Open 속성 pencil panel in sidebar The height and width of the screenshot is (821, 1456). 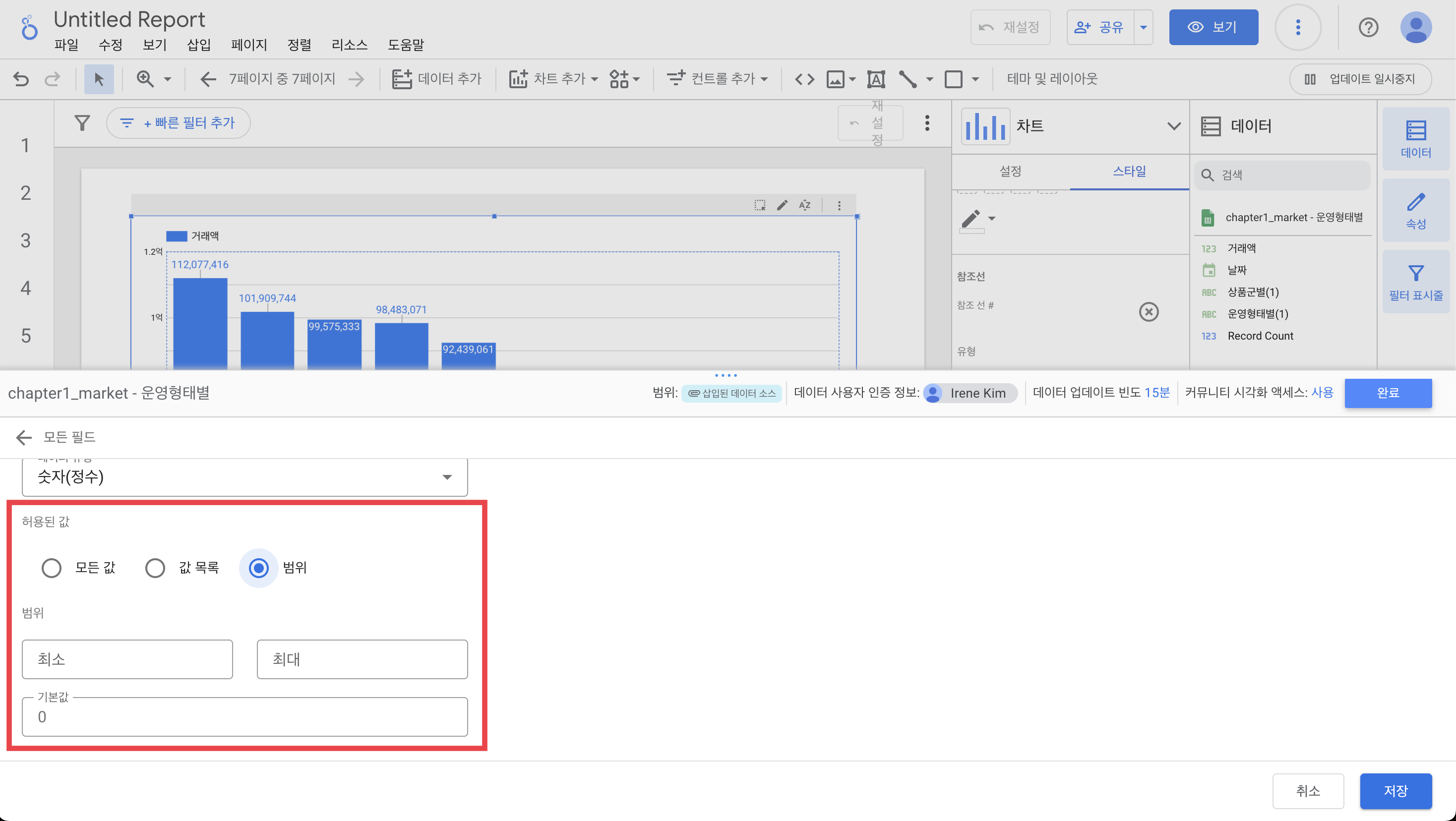tap(1415, 210)
